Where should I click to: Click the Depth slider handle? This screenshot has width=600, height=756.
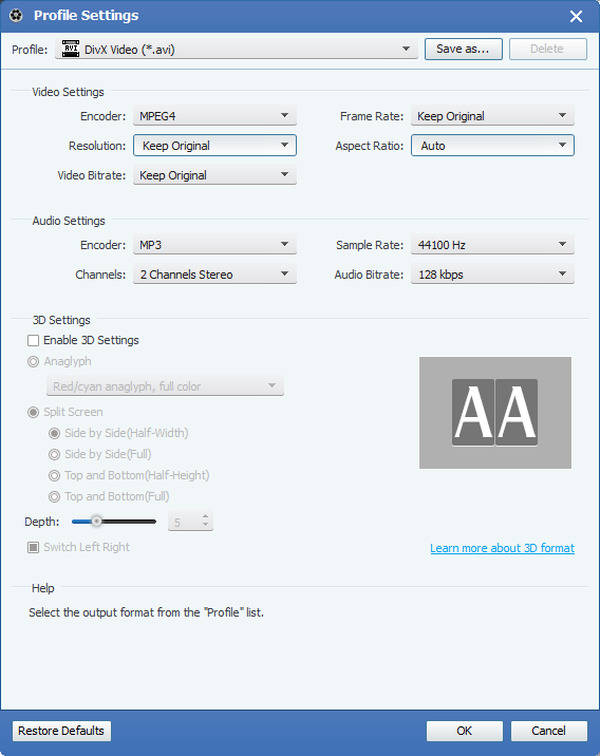point(96,521)
